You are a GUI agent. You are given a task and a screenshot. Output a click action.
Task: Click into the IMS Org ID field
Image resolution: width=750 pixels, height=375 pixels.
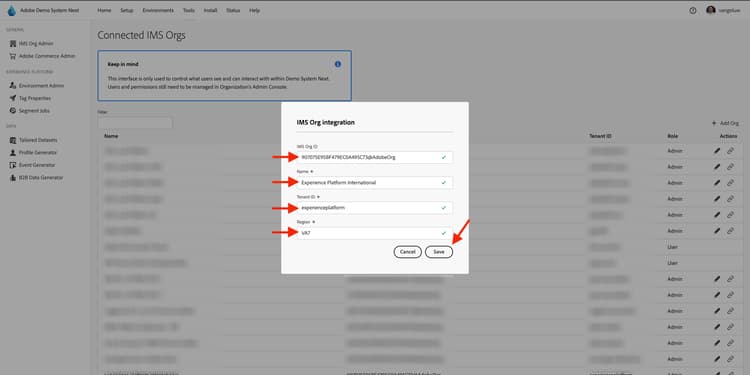pyautogui.click(x=375, y=157)
